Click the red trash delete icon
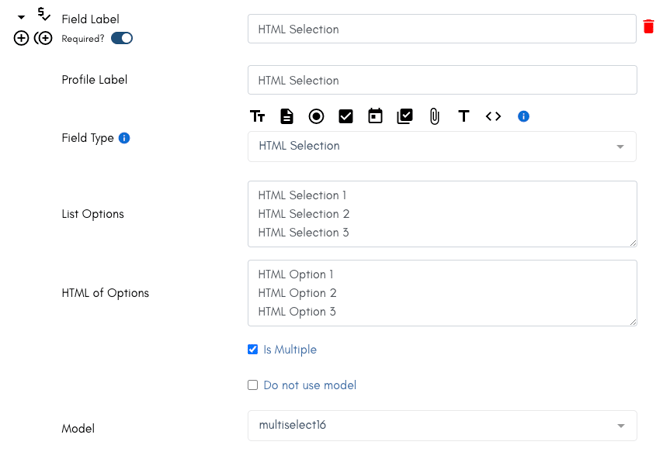Image resolution: width=670 pixels, height=452 pixels. coord(648,26)
